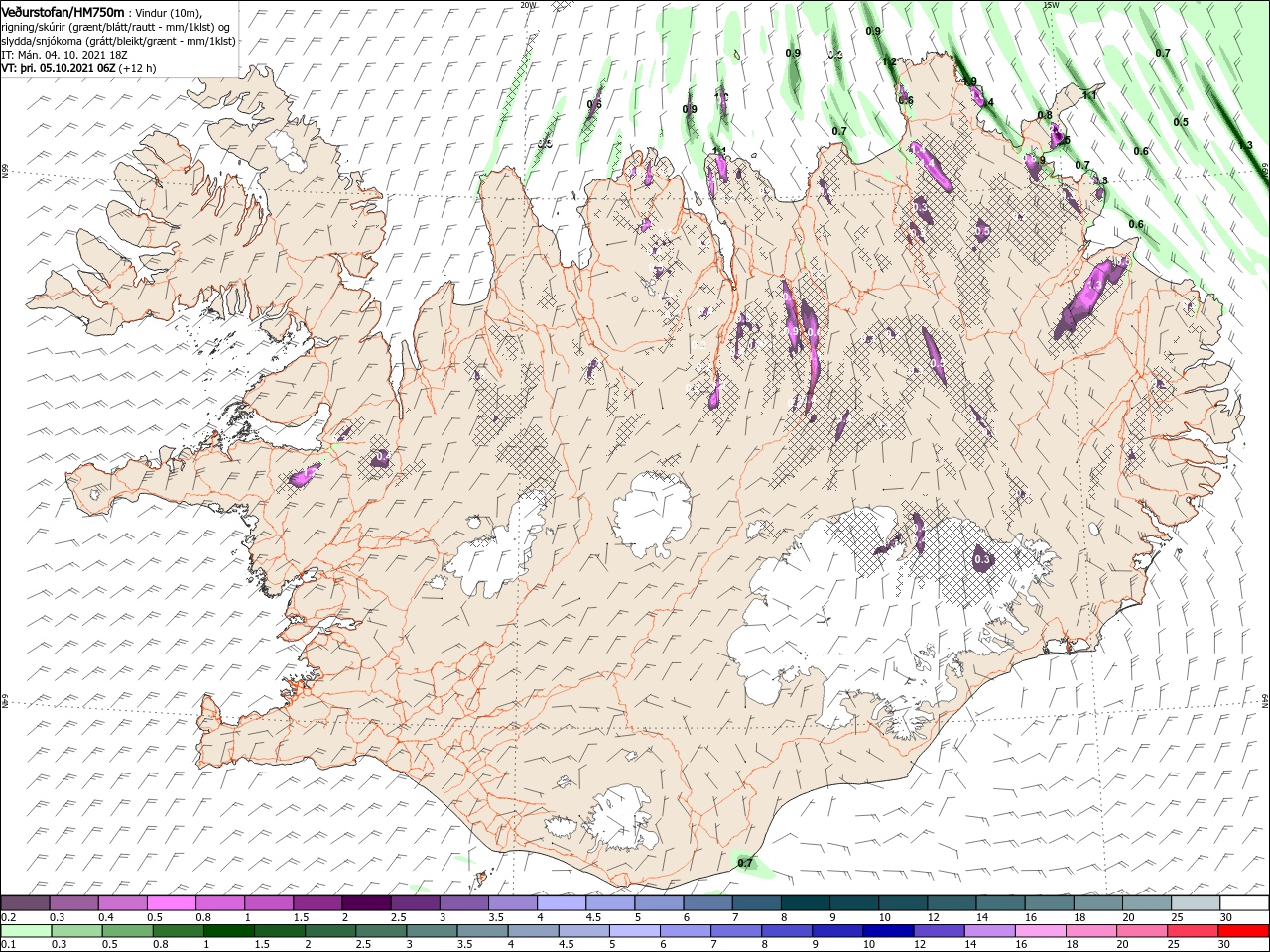Select the pale green first swatch of bottom legend row
This screenshot has width=1270, height=952.
[x=25, y=931]
